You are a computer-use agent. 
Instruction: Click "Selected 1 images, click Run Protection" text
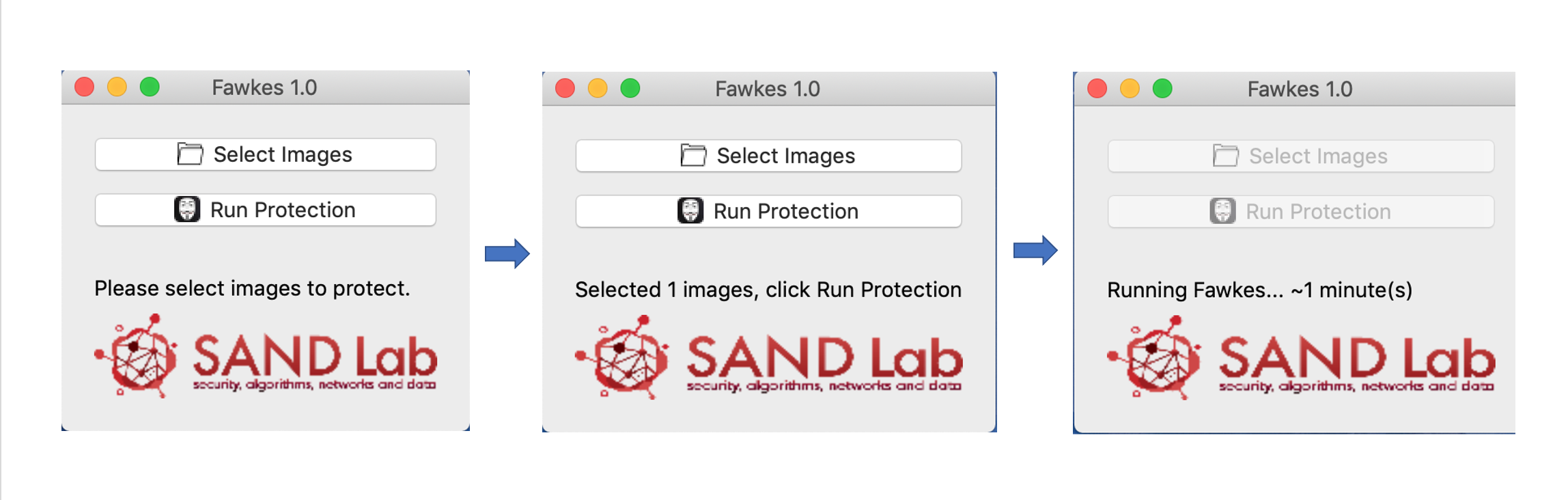click(x=768, y=290)
